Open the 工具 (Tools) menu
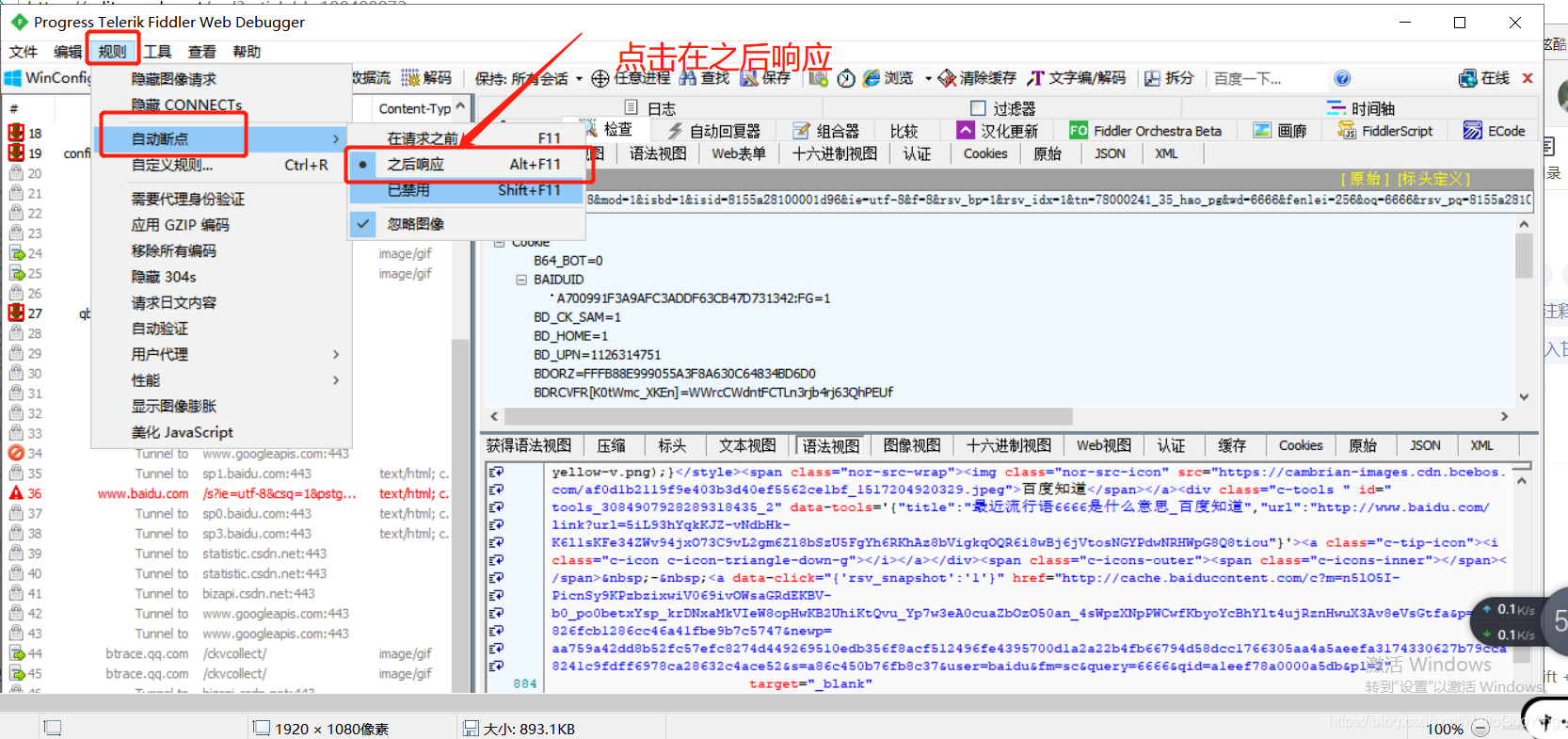The height and width of the screenshot is (739, 1568). [157, 51]
